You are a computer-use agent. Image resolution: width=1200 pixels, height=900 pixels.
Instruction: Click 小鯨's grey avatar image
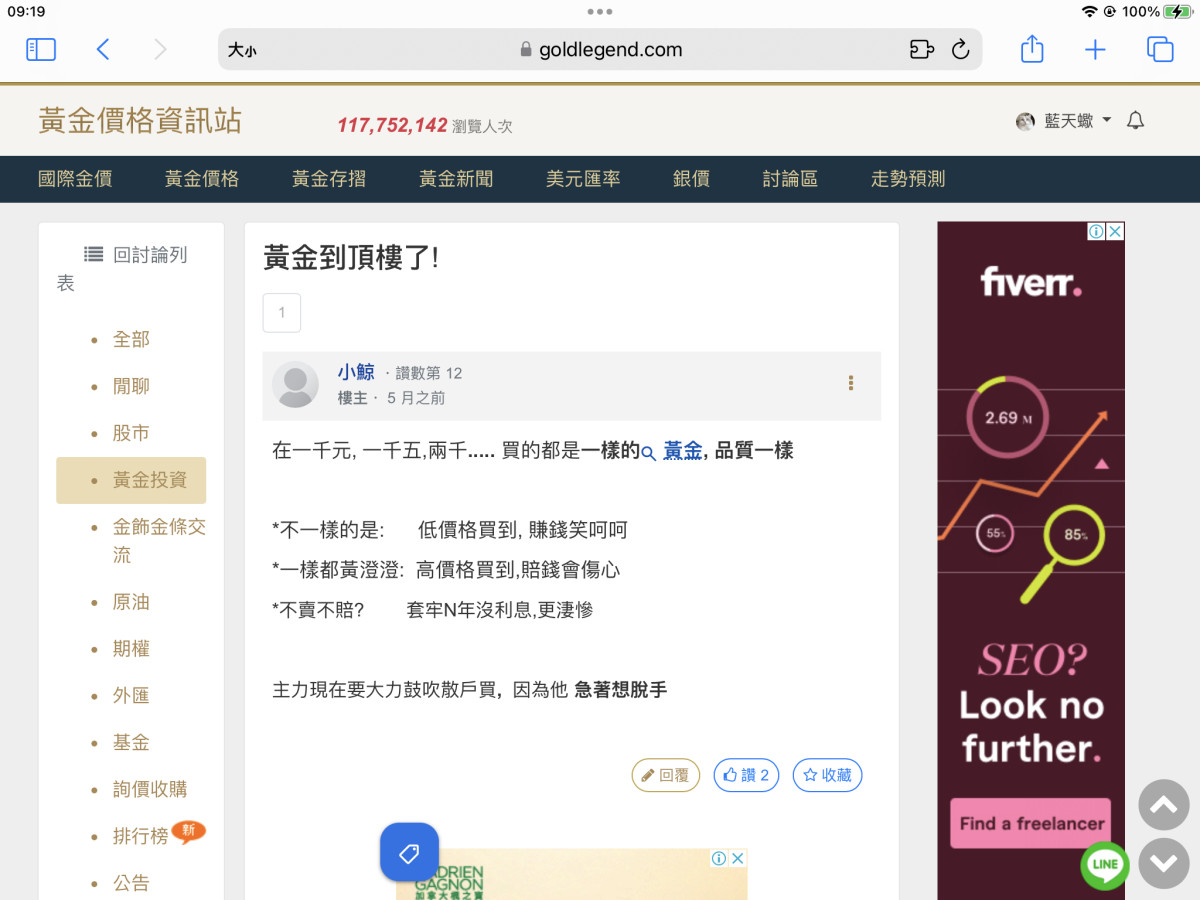click(295, 385)
